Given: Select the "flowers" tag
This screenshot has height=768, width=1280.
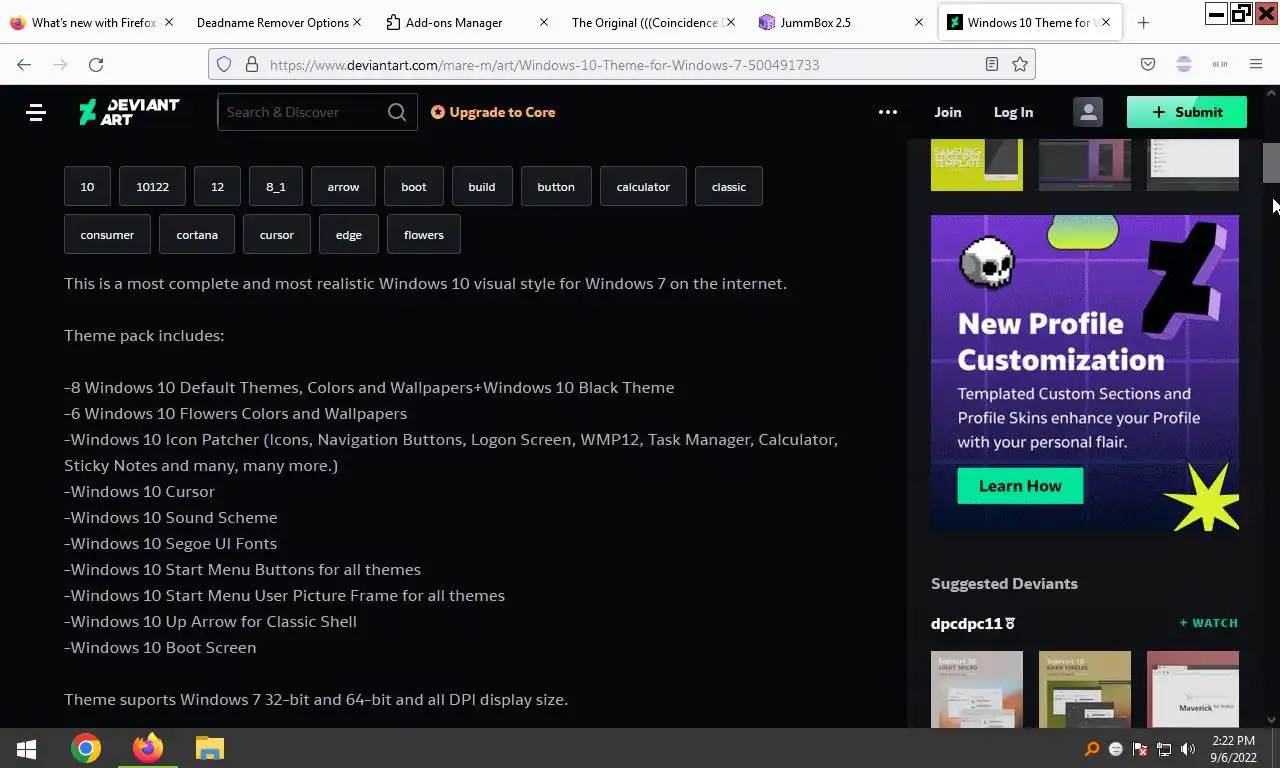Looking at the screenshot, I should click(424, 235).
